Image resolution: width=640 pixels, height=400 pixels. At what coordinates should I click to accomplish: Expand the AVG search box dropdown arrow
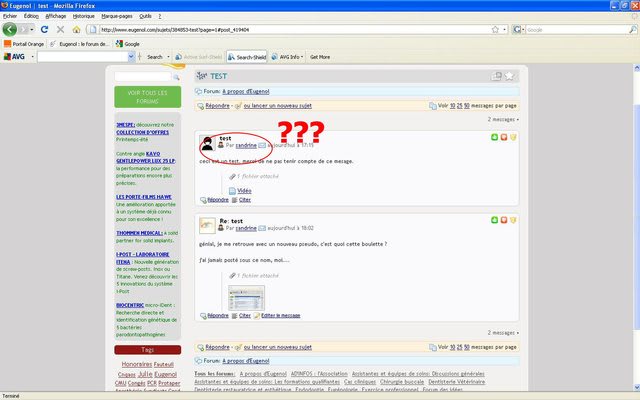(x=133, y=57)
